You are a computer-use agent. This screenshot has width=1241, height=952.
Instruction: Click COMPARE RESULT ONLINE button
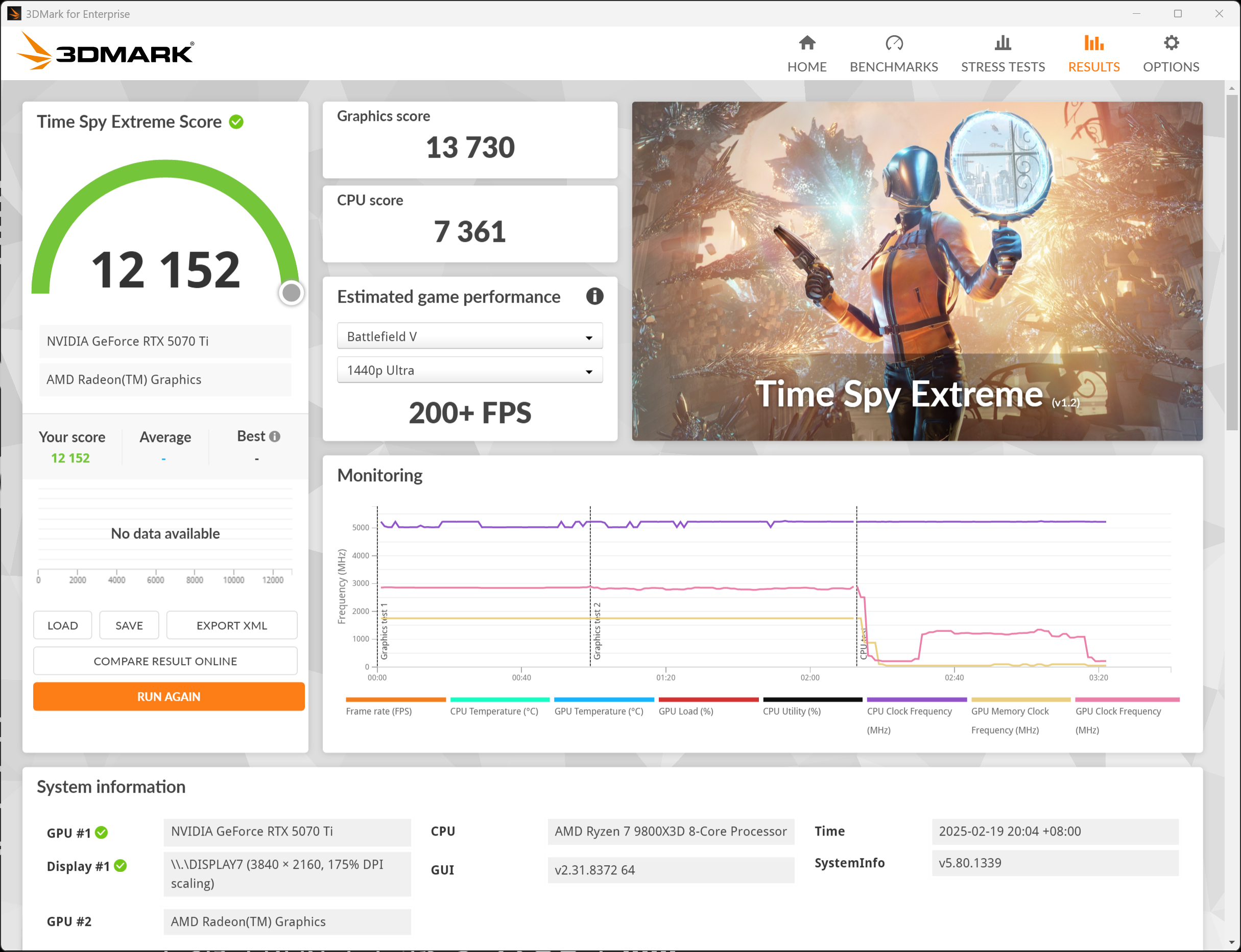pyautogui.click(x=165, y=662)
